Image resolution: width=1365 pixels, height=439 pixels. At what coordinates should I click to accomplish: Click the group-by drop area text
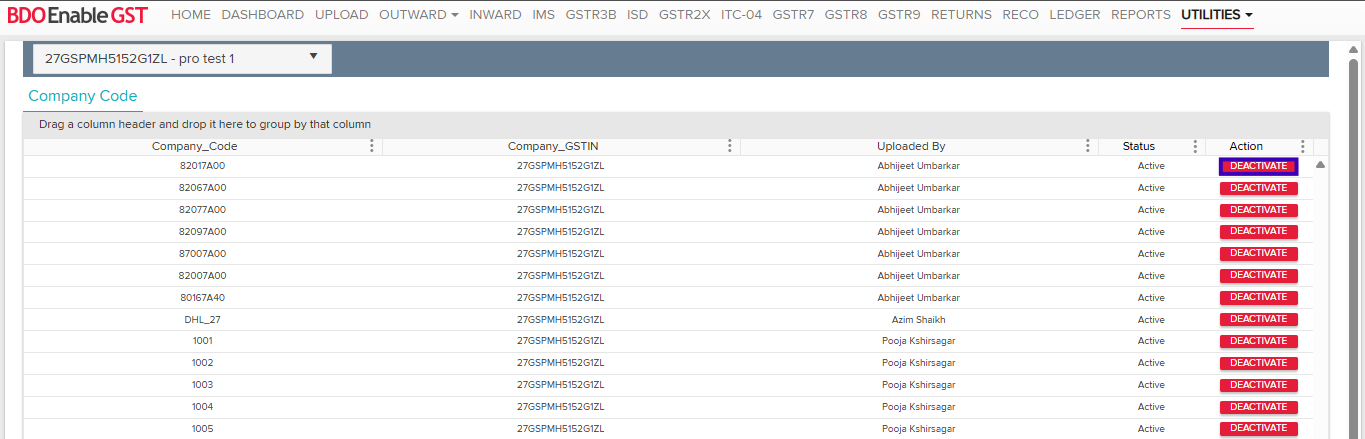[205, 124]
